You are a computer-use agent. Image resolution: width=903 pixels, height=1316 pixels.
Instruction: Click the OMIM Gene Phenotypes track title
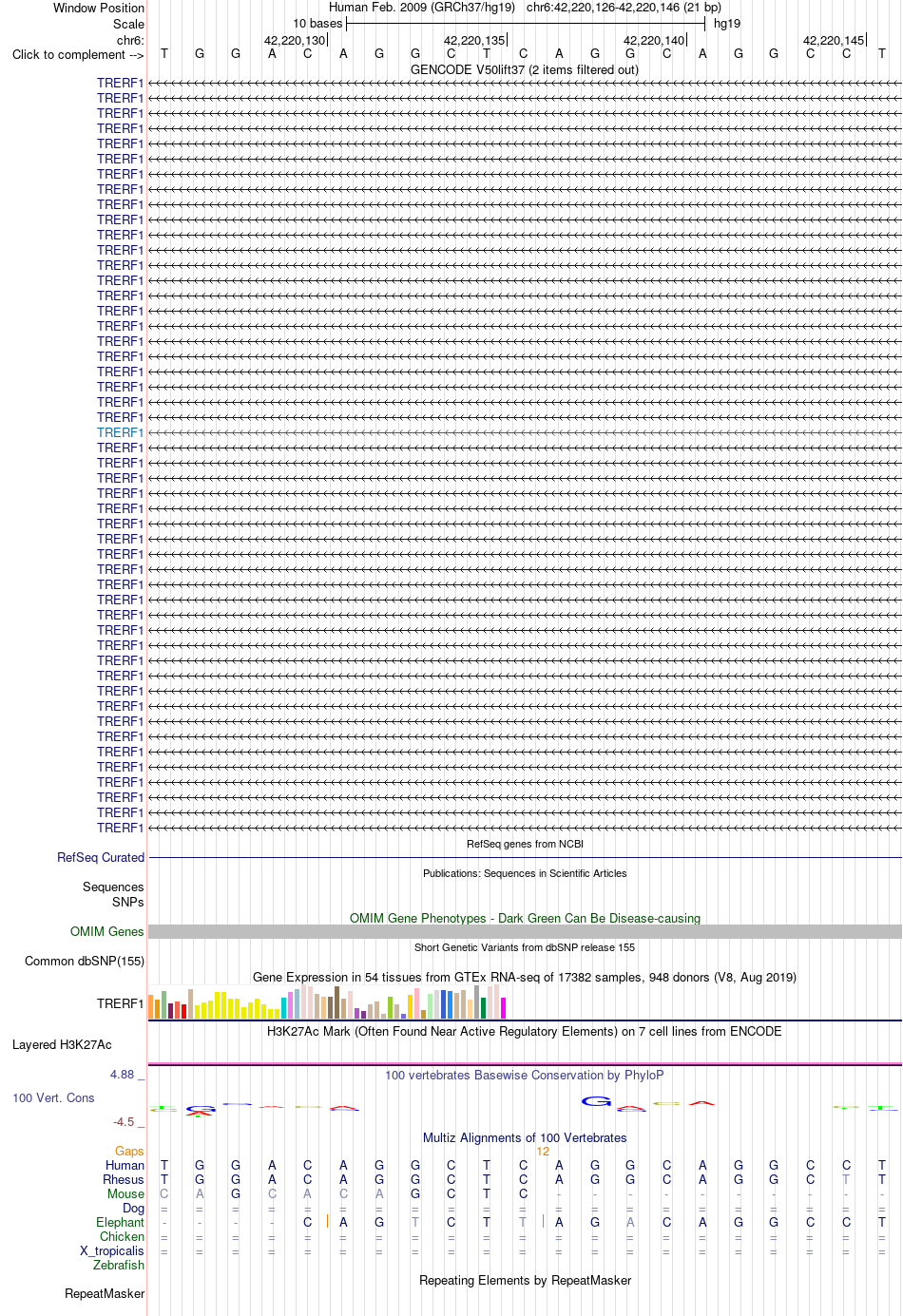tap(525, 918)
